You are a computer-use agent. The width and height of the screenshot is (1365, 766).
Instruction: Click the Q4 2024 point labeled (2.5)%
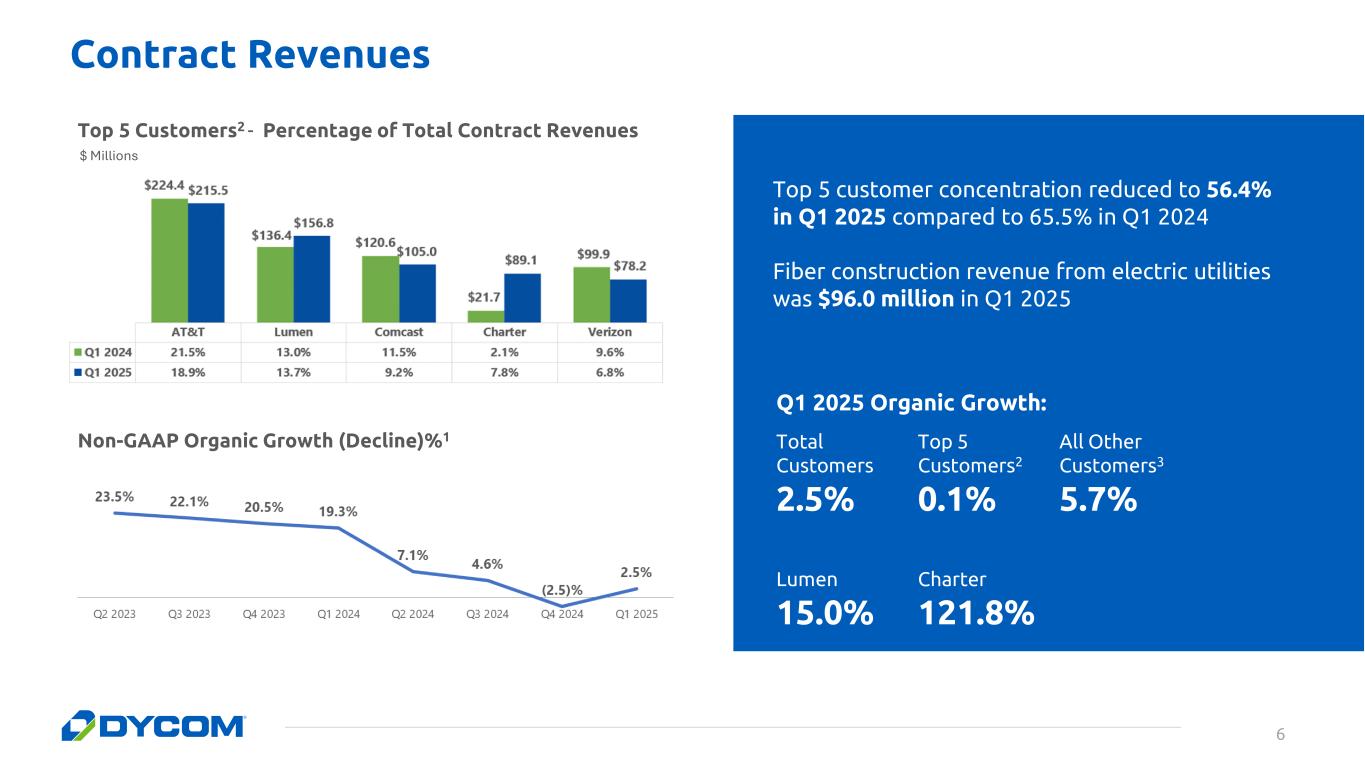click(562, 606)
